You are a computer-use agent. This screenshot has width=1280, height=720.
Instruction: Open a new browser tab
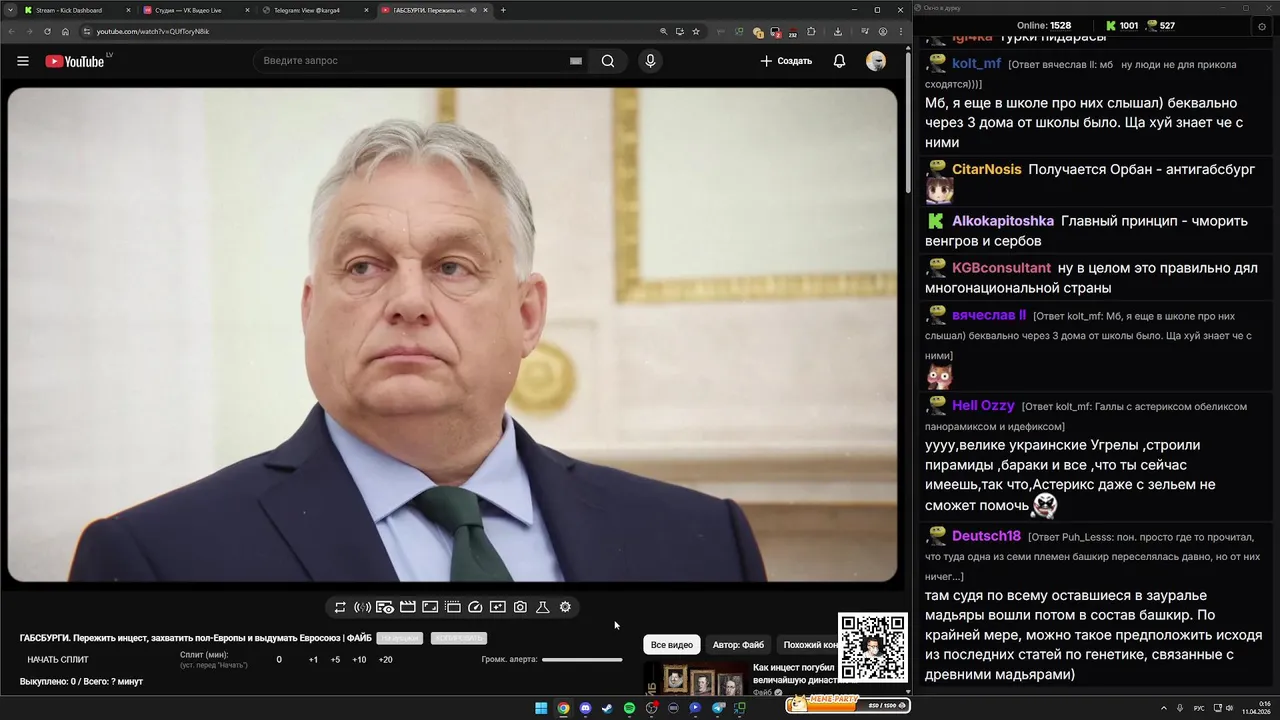coord(503,10)
